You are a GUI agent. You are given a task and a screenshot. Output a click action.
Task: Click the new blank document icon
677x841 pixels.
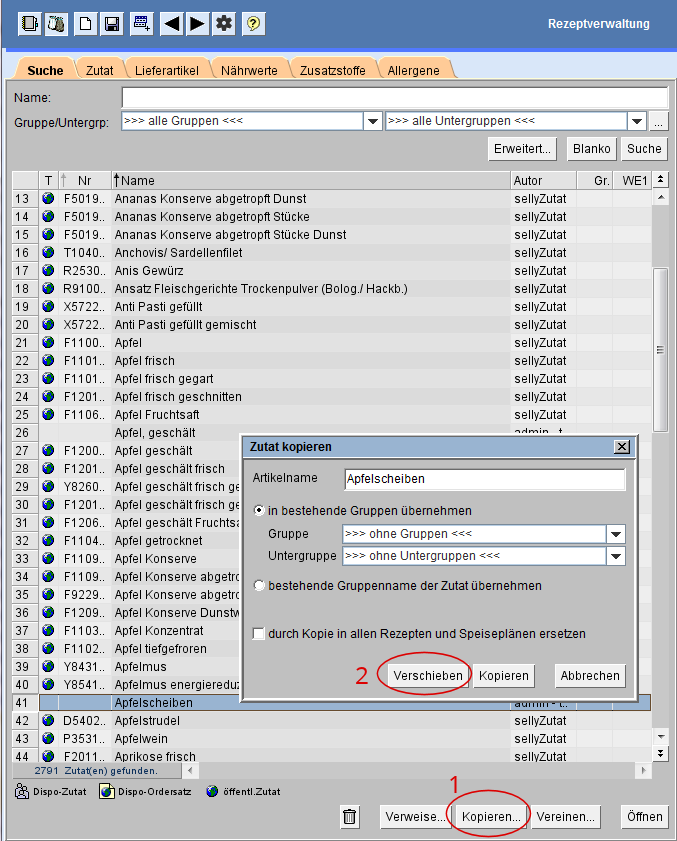(86, 23)
